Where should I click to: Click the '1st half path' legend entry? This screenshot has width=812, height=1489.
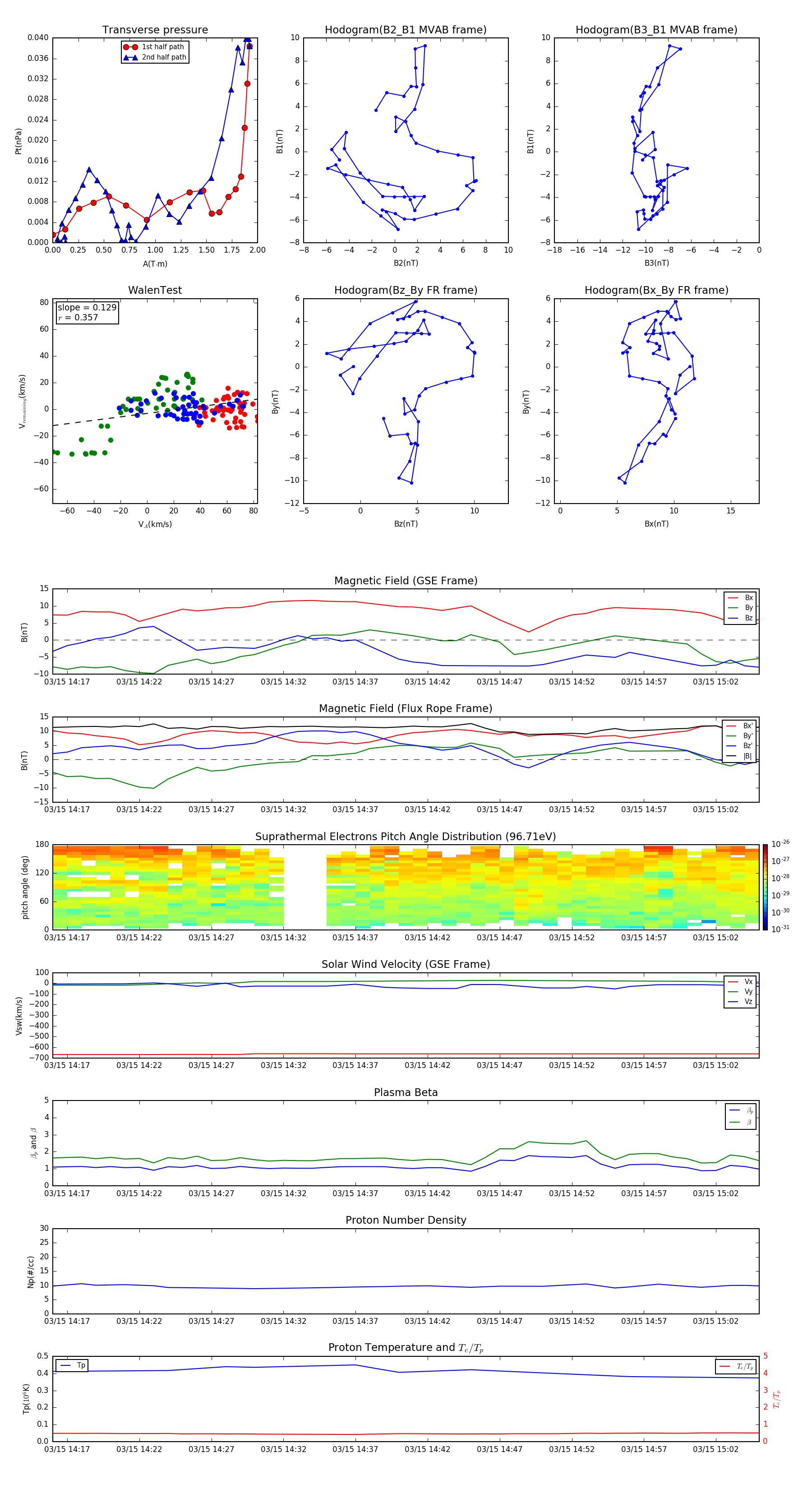(x=154, y=47)
